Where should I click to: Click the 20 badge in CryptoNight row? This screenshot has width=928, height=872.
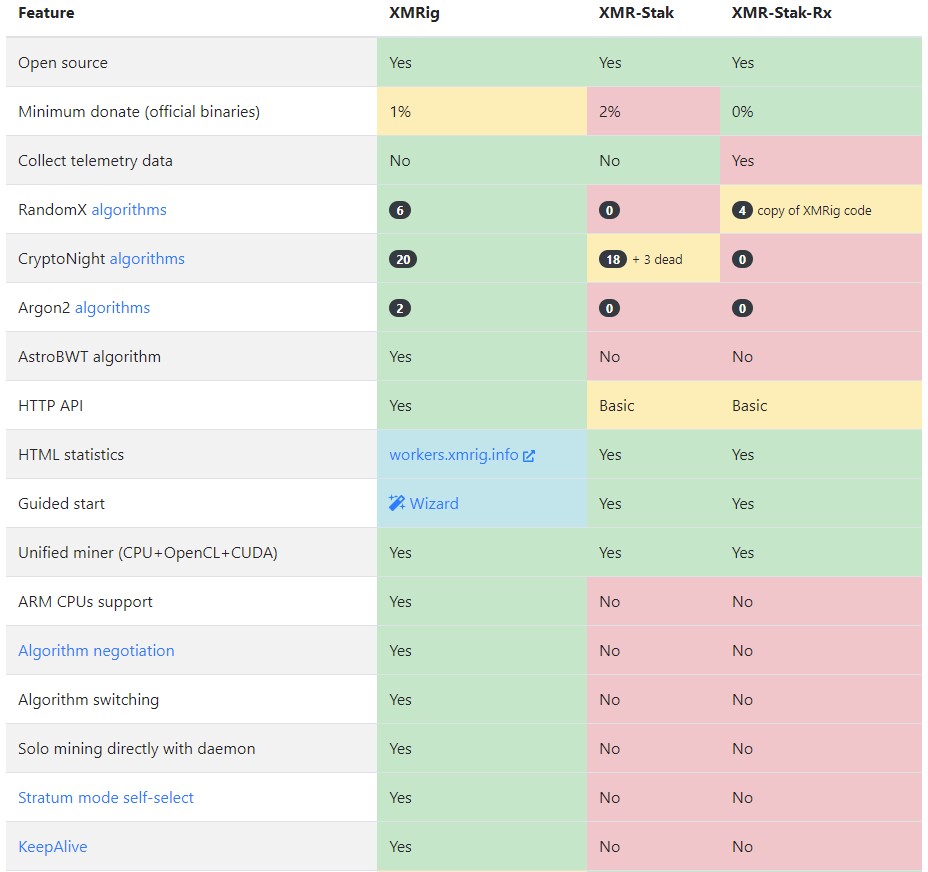point(403,259)
